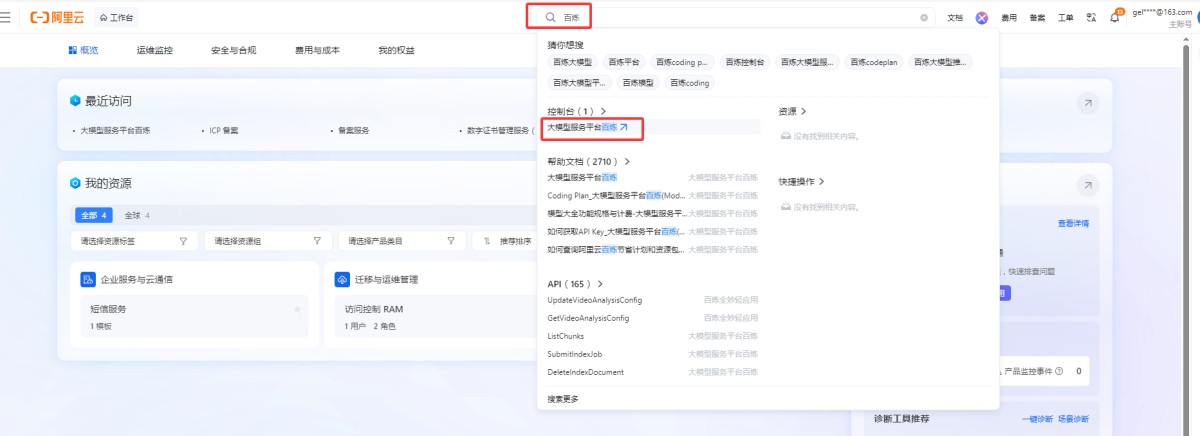
Task: Click the 迁移与运维管理 category icon
Action: click(342, 280)
